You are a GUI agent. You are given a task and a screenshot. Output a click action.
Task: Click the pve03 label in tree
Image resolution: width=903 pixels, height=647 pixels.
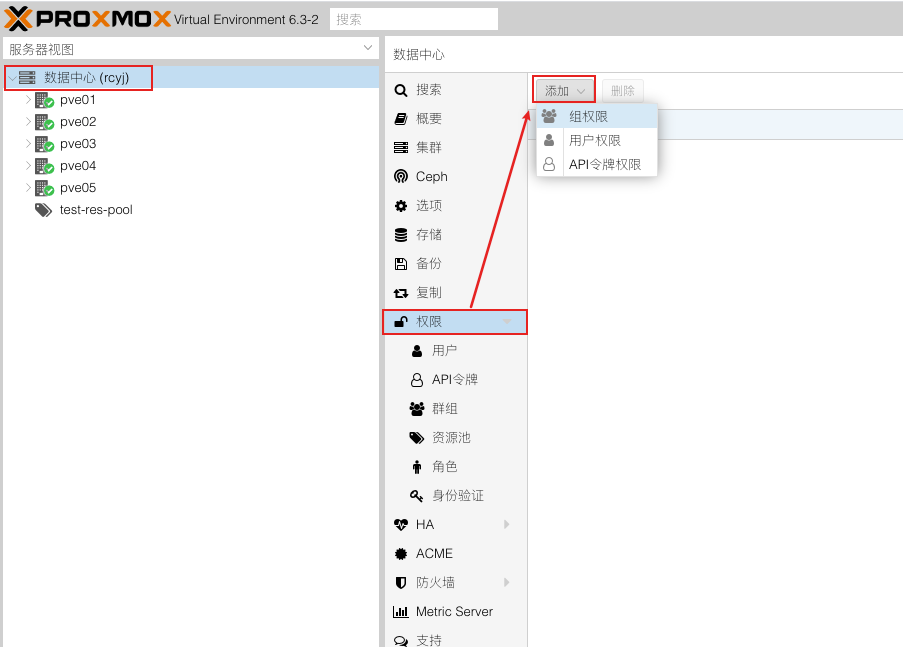point(78,143)
